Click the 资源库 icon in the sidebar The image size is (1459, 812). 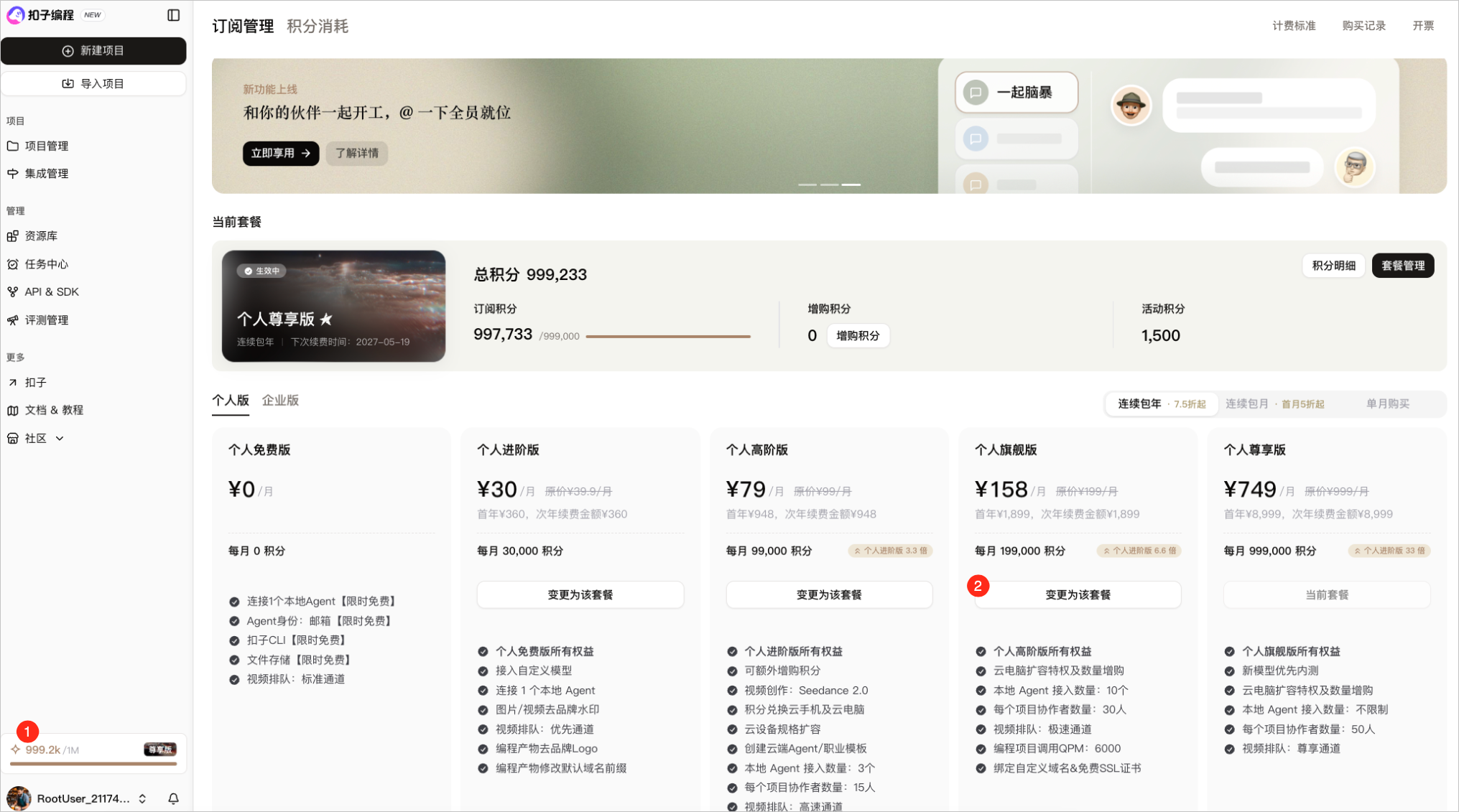(13, 236)
